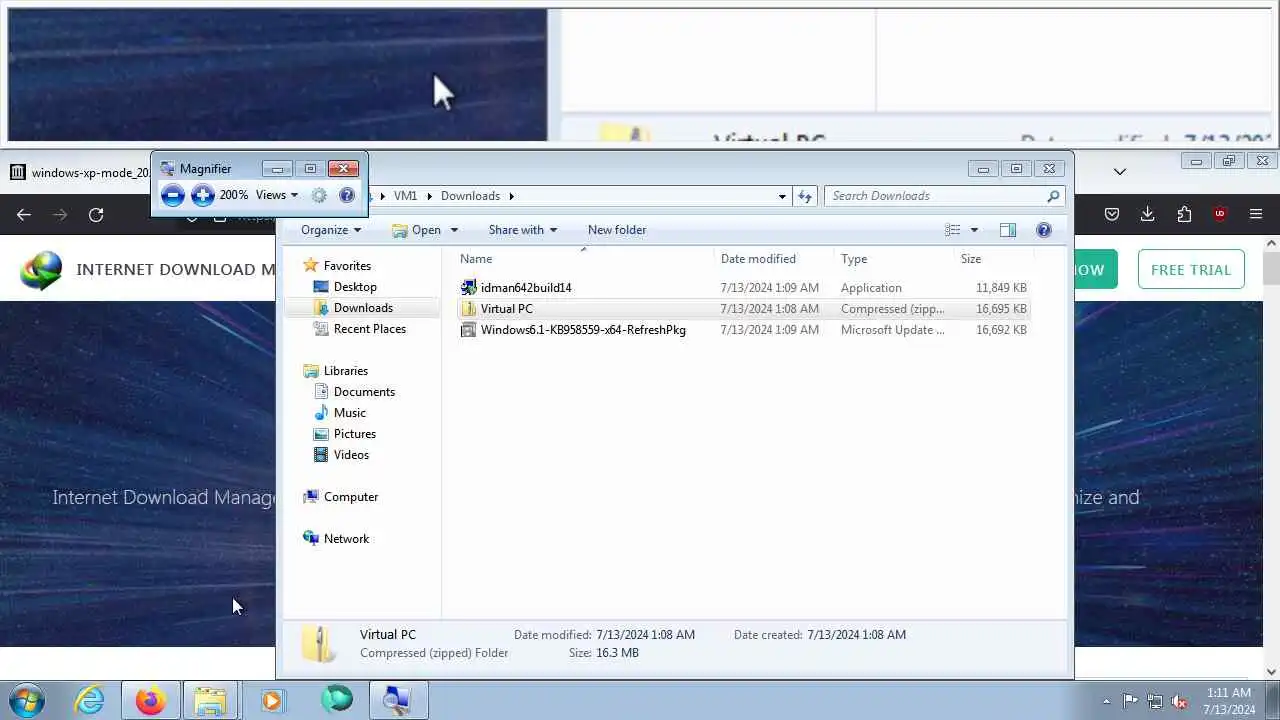Open the Organize menu
This screenshot has height=720, width=1280.
[x=331, y=230]
